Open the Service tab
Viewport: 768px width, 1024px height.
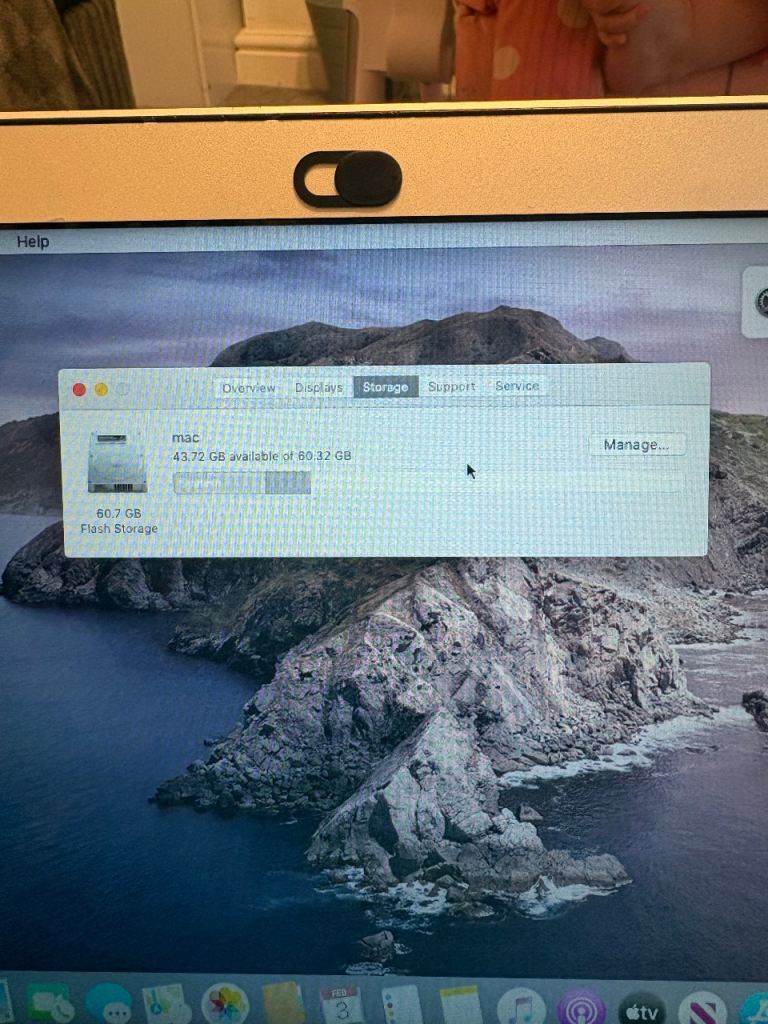pyautogui.click(x=517, y=386)
